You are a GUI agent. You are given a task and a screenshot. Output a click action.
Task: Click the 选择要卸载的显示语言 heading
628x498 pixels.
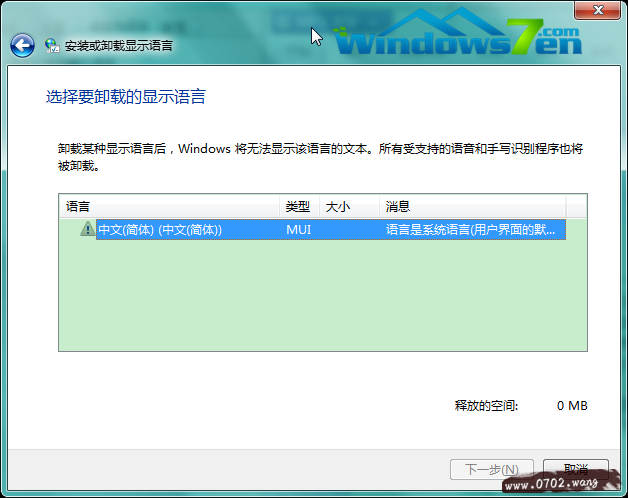pyautogui.click(x=126, y=97)
